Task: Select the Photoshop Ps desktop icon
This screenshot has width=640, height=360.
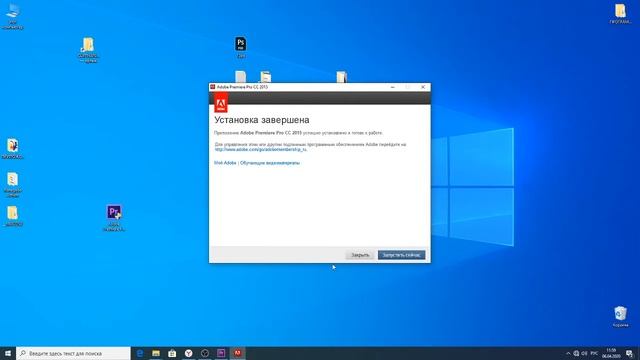Action: click(x=241, y=47)
